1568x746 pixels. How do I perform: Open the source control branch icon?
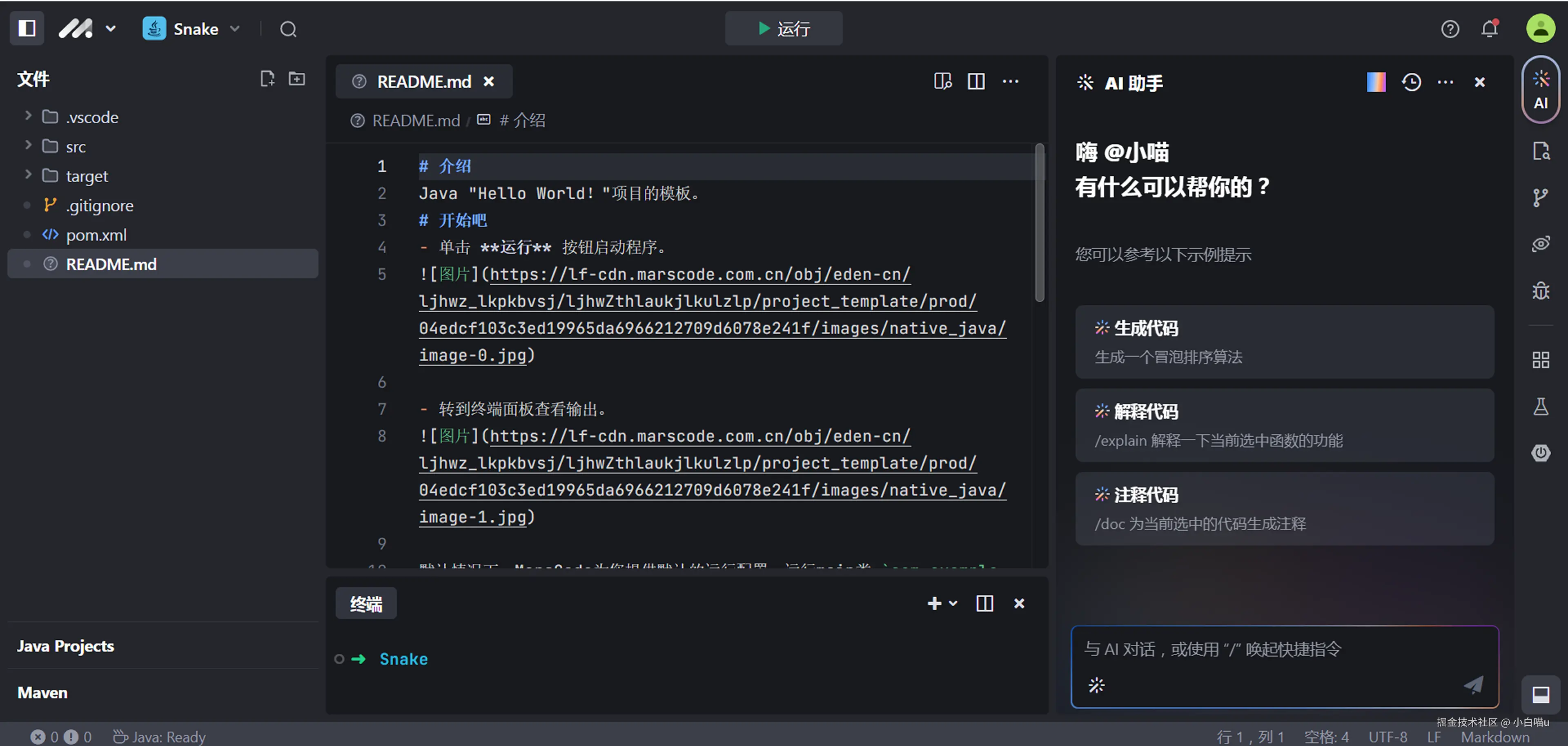tap(1540, 197)
